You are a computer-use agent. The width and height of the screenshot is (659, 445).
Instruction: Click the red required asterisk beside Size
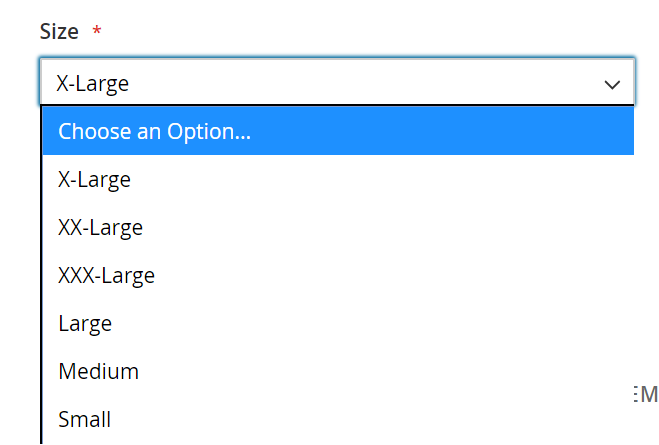pyautogui.click(x=97, y=32)
